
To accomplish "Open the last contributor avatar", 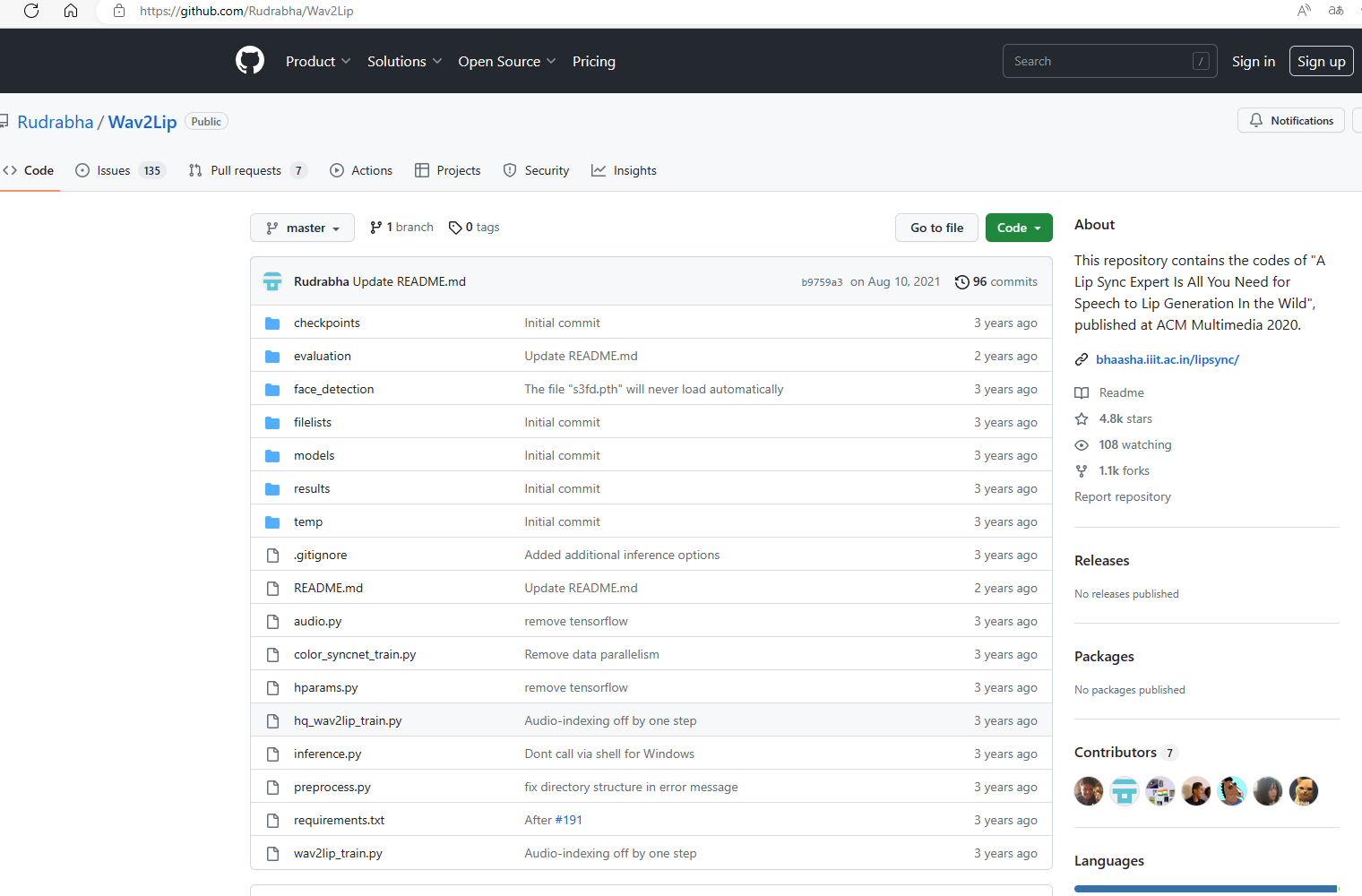I will pyautogui.click(x=1304, y=791).
